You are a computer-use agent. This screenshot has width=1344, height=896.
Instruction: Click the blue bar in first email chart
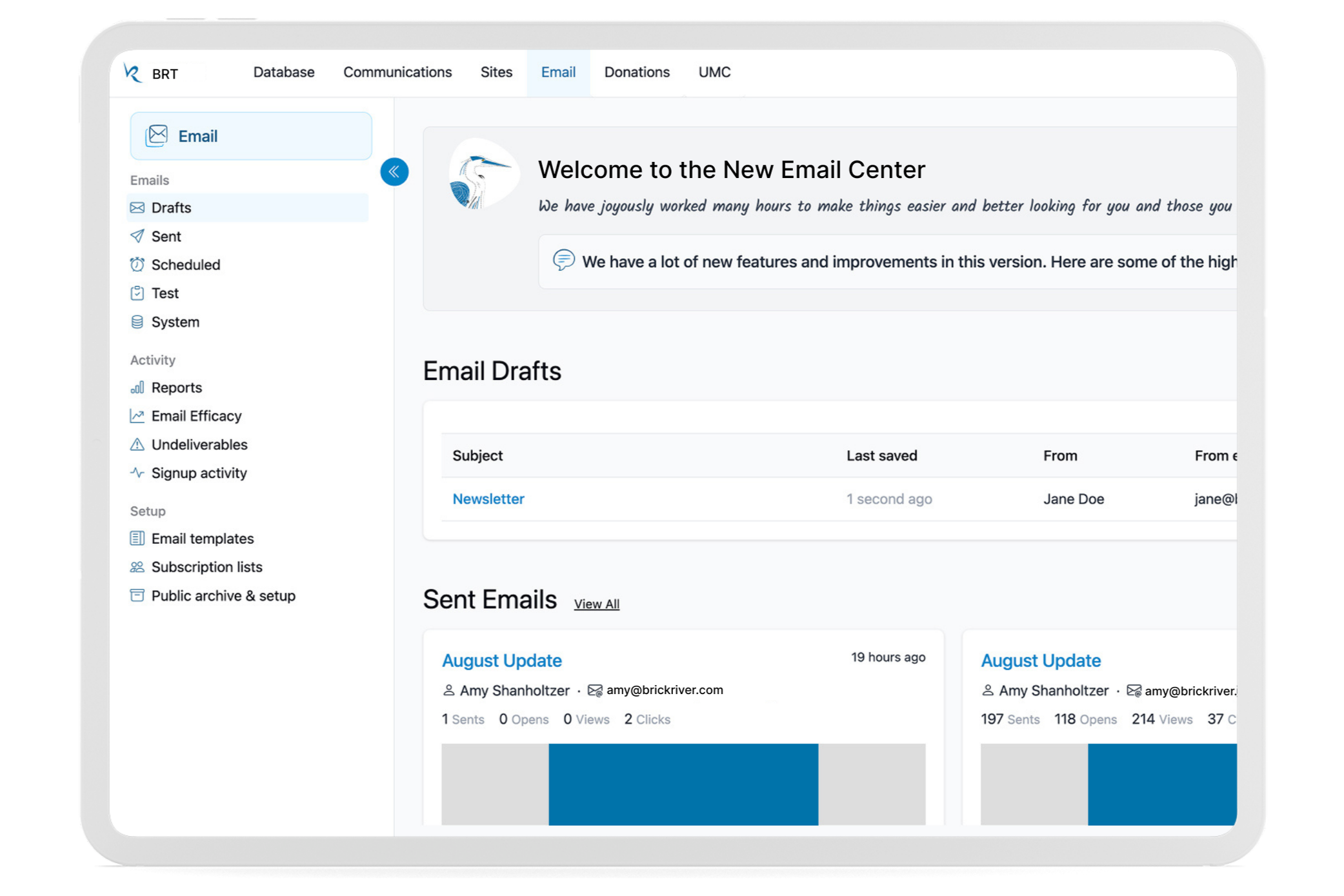[x=683, y=784]
